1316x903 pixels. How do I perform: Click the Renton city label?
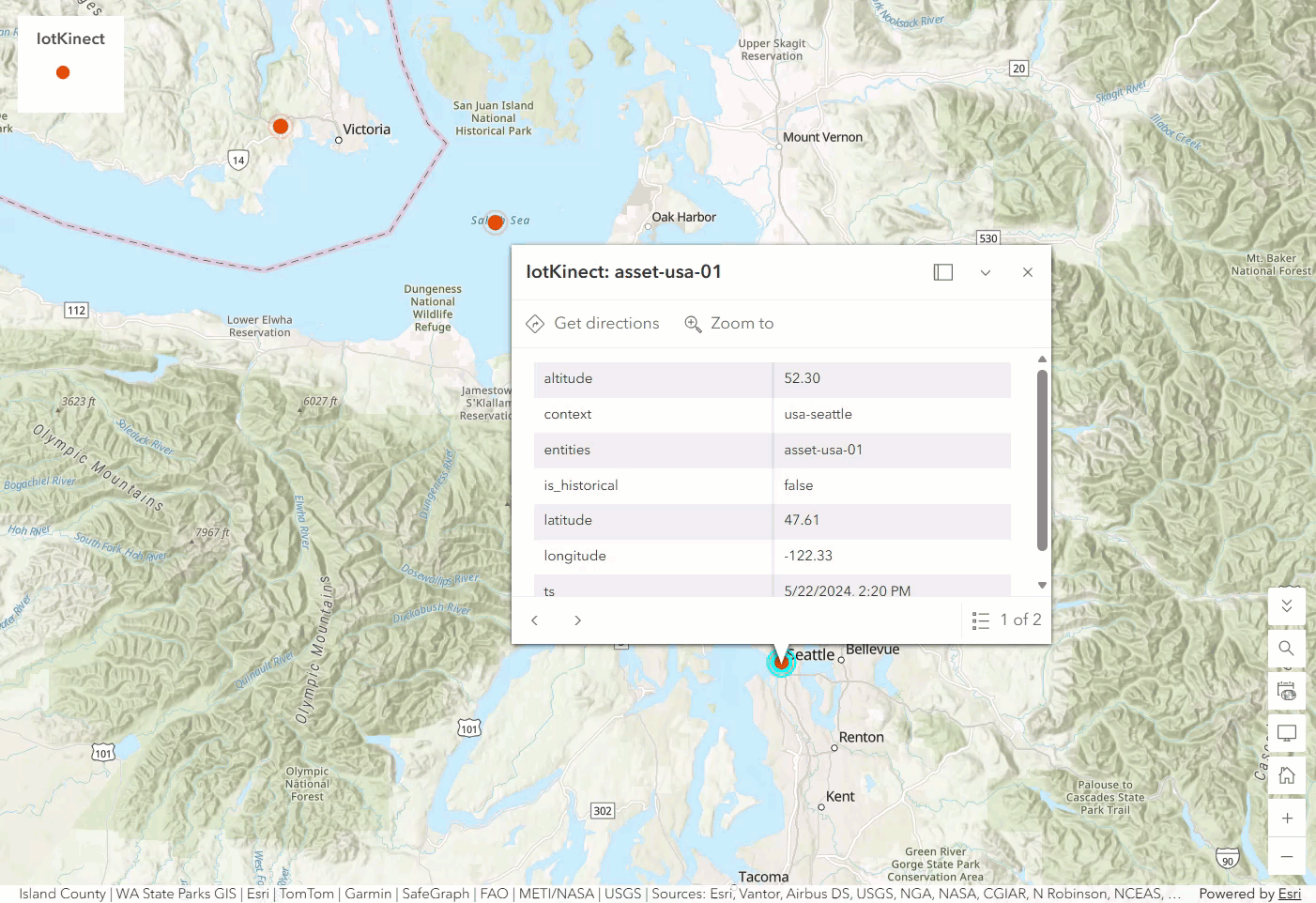tap(861, 738)
